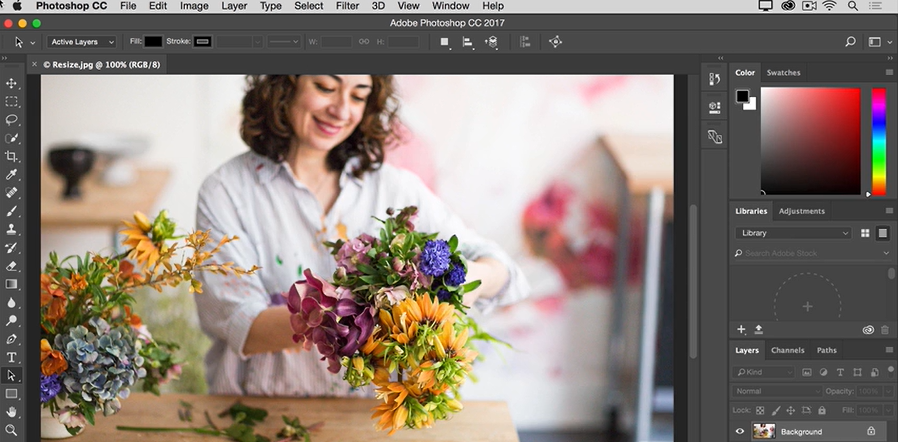Open the Active Layers dropdown
The width and height of the screenshot is (898, 442).
coord(81,42)
